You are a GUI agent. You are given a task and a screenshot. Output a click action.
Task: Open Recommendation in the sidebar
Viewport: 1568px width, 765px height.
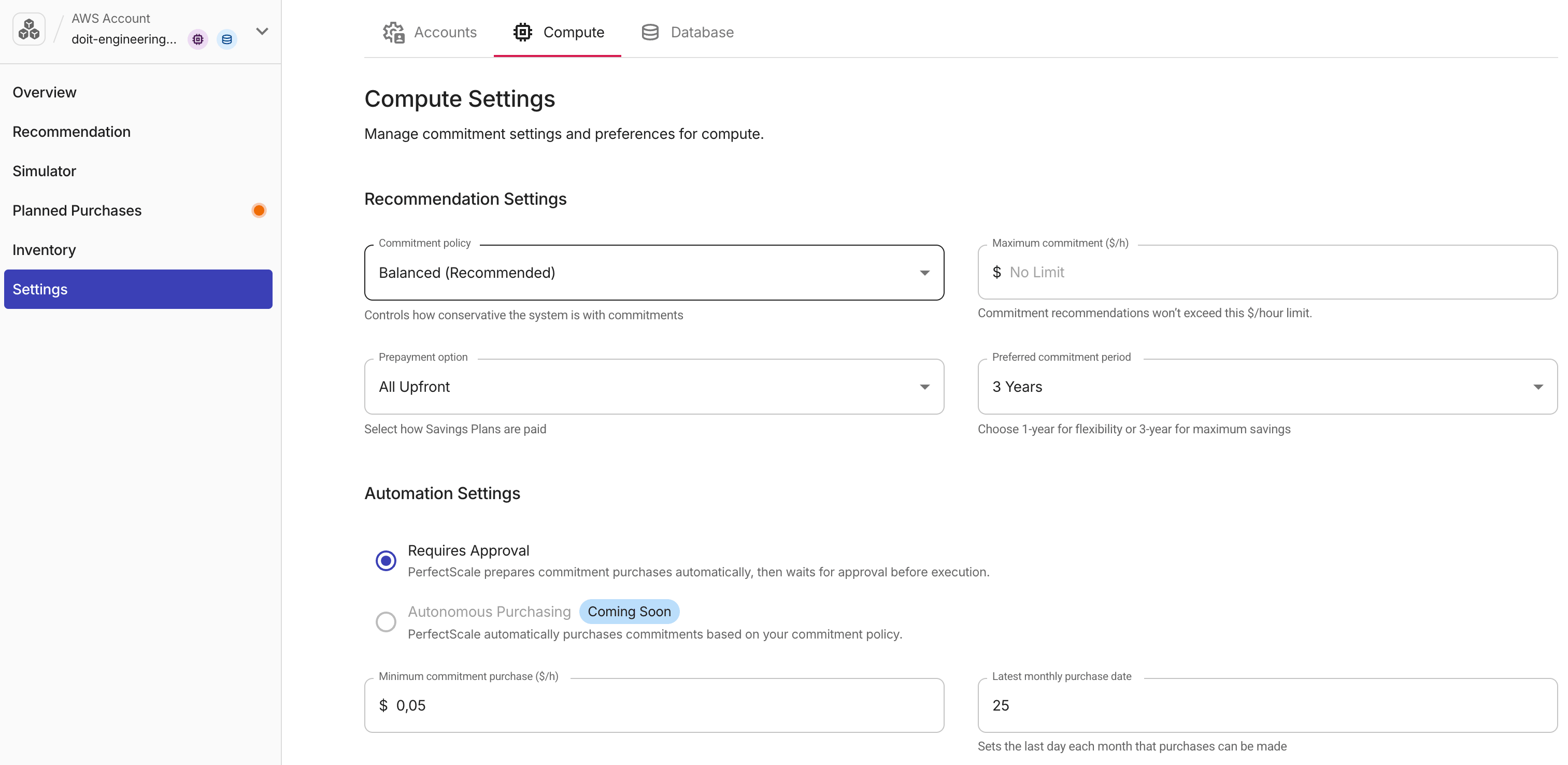click(138, 132)
